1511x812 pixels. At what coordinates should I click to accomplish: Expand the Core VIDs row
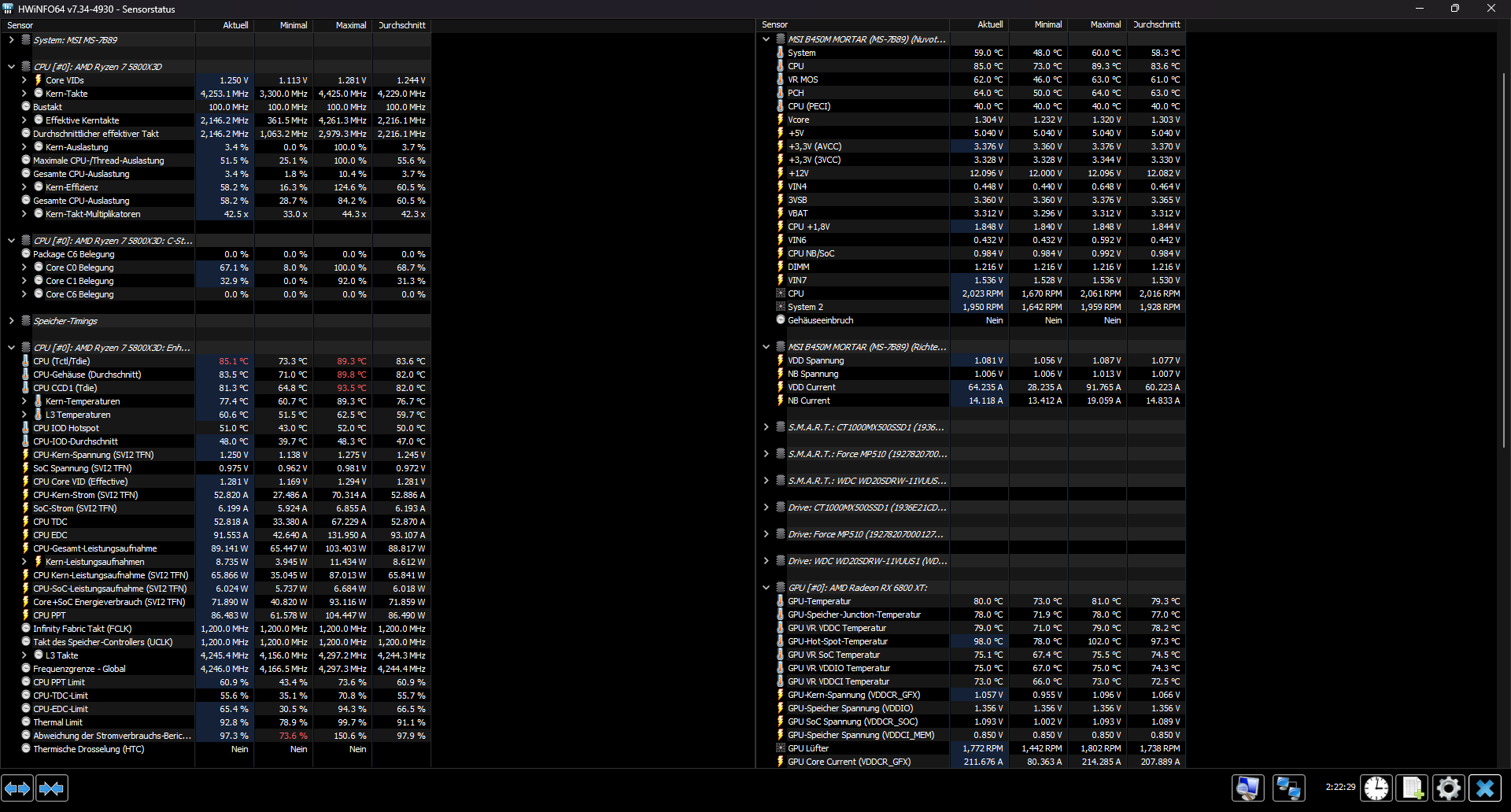pyautogui.click(x=24, y=80)
